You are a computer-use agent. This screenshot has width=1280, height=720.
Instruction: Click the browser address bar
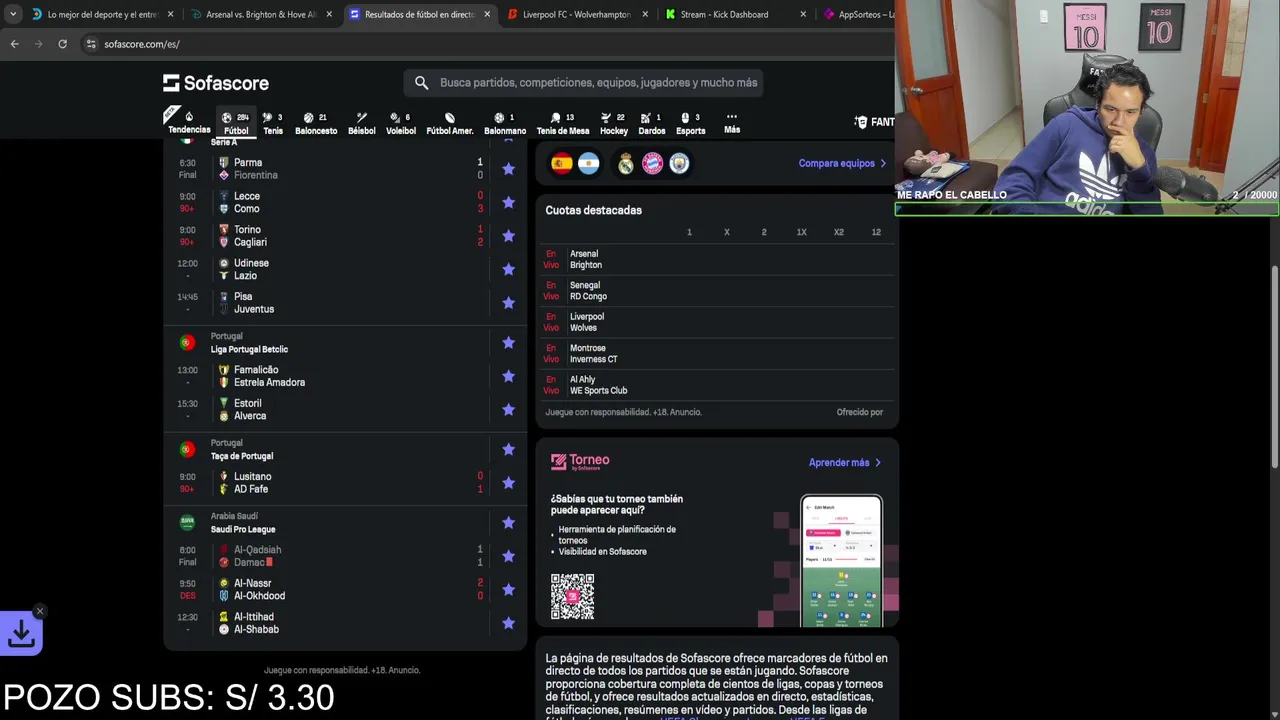[x=480, y=44]
